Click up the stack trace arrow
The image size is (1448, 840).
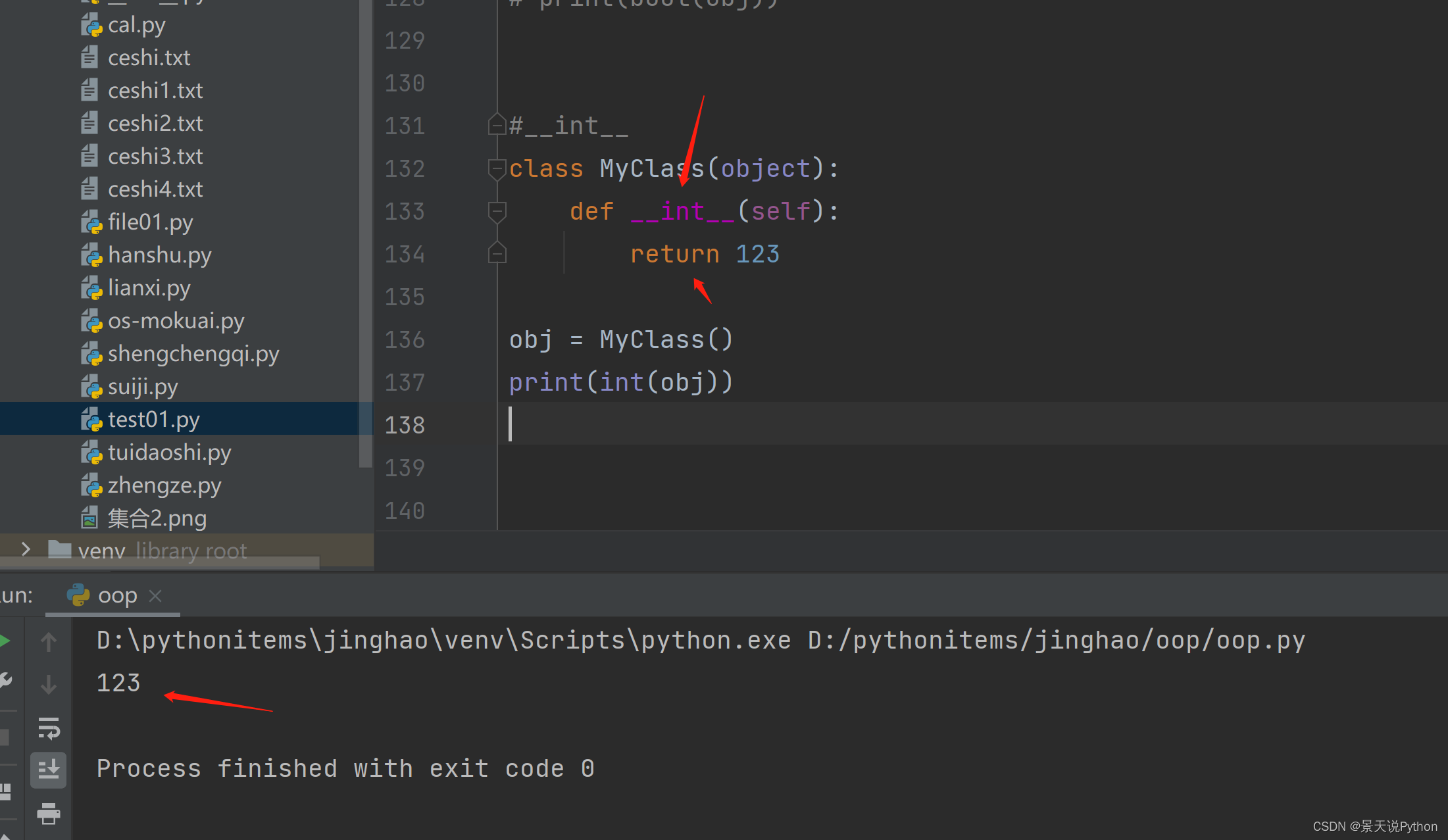[49, 642]
